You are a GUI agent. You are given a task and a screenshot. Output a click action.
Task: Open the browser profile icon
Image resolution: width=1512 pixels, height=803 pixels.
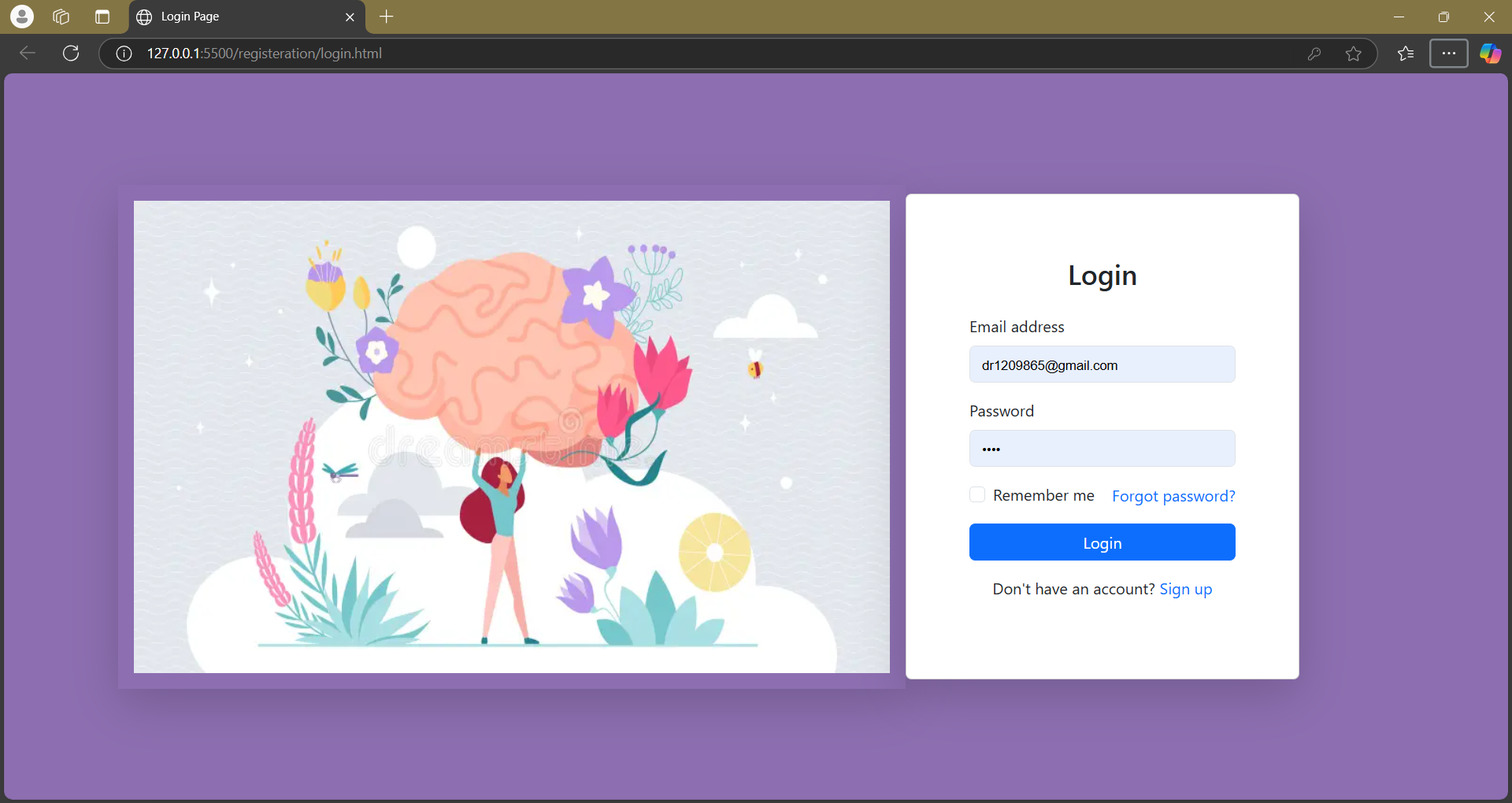(22, 17)
